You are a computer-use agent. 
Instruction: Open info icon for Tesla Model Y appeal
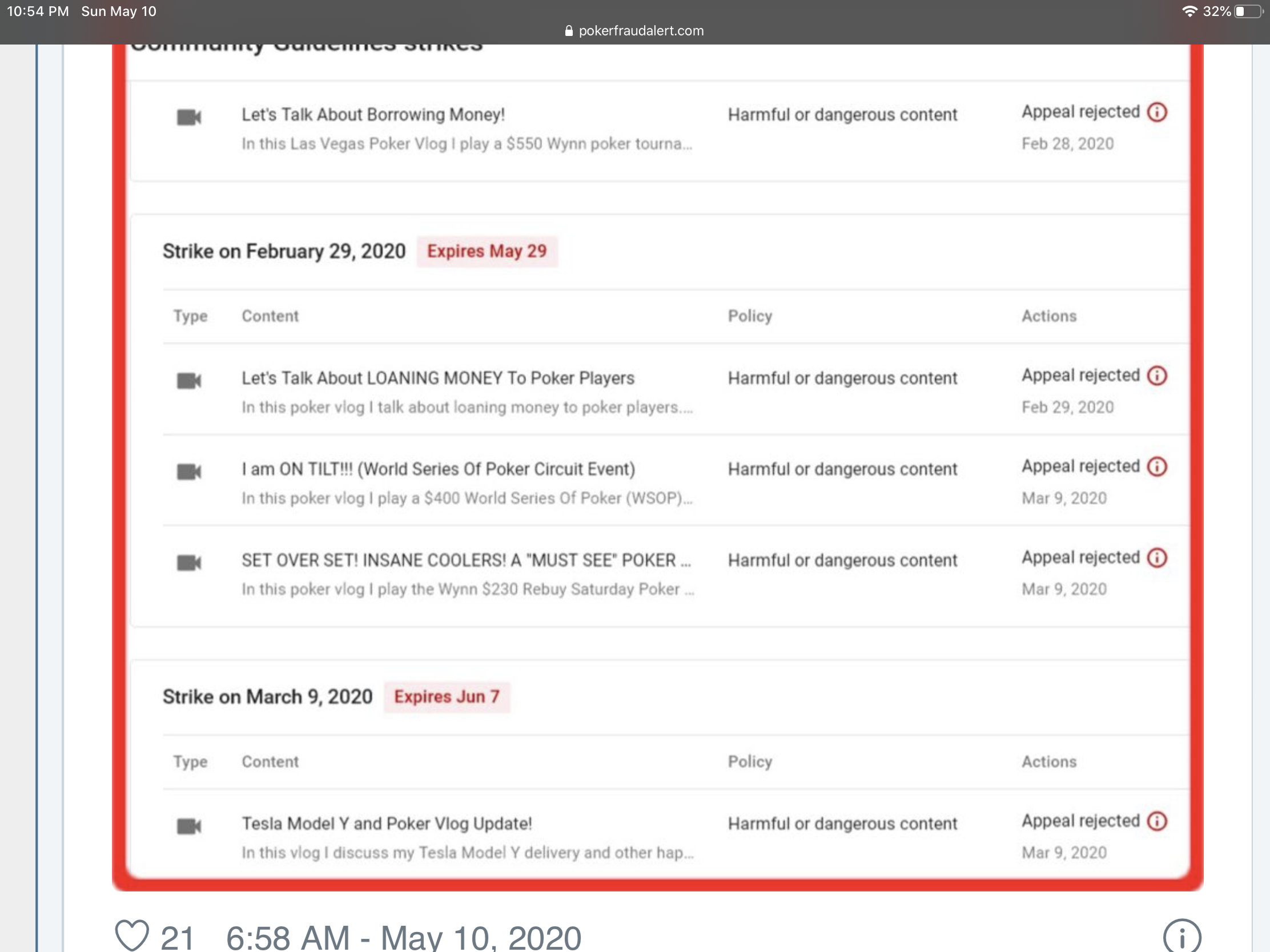pos(1157,821)
